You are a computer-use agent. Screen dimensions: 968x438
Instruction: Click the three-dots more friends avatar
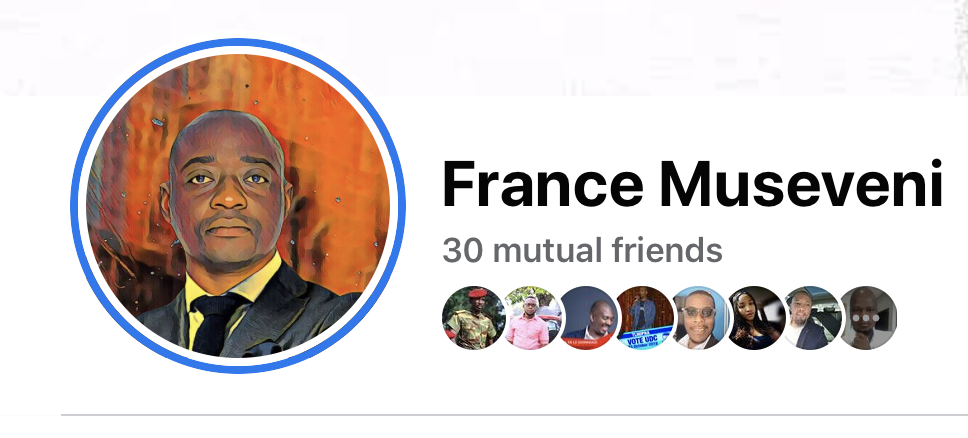point(866,318)
